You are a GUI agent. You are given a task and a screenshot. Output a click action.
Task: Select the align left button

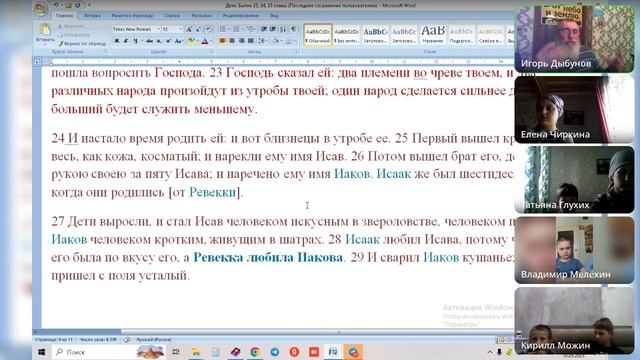pos(222,41)
